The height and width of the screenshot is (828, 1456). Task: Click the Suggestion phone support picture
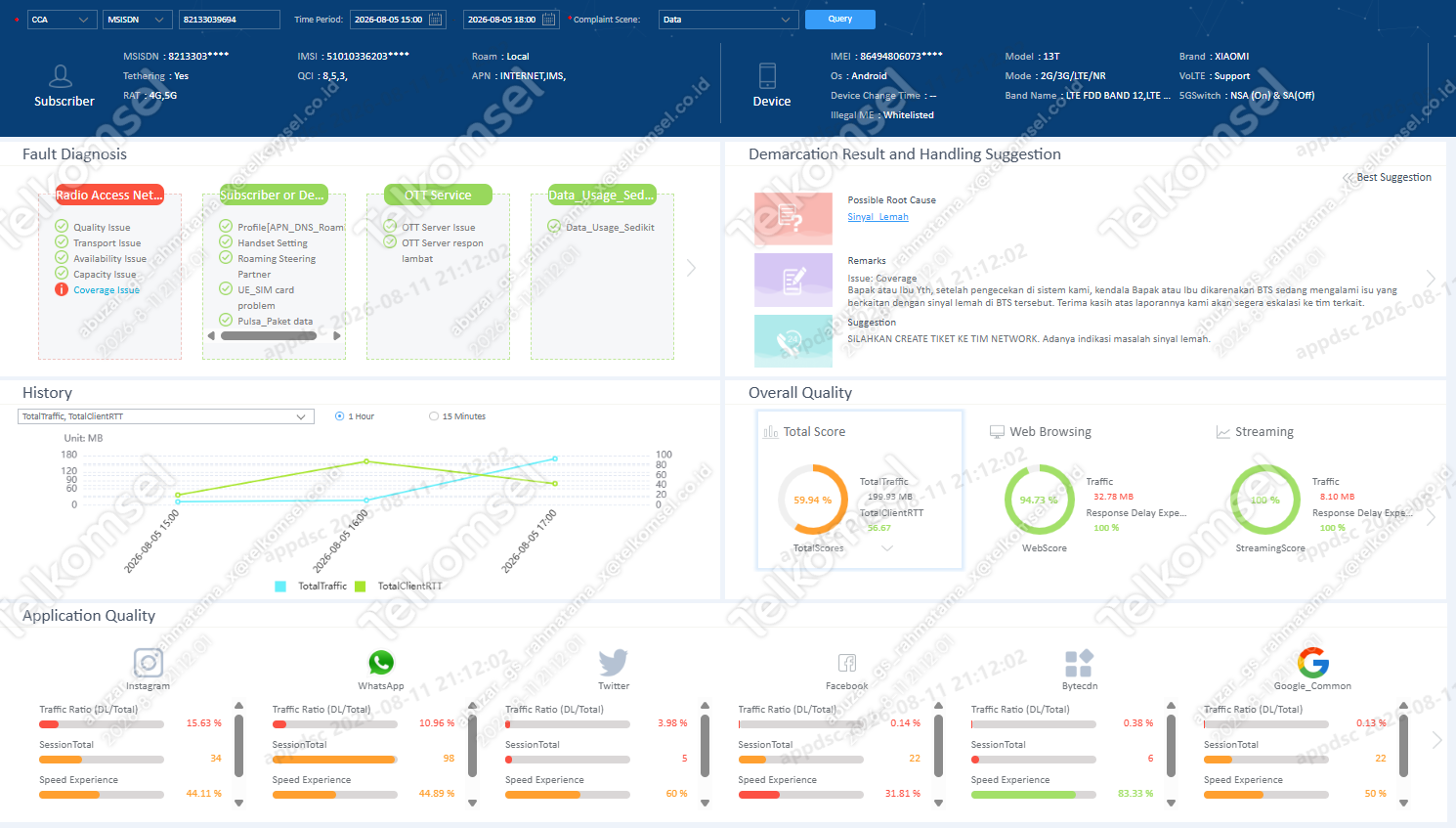point(793,341)
